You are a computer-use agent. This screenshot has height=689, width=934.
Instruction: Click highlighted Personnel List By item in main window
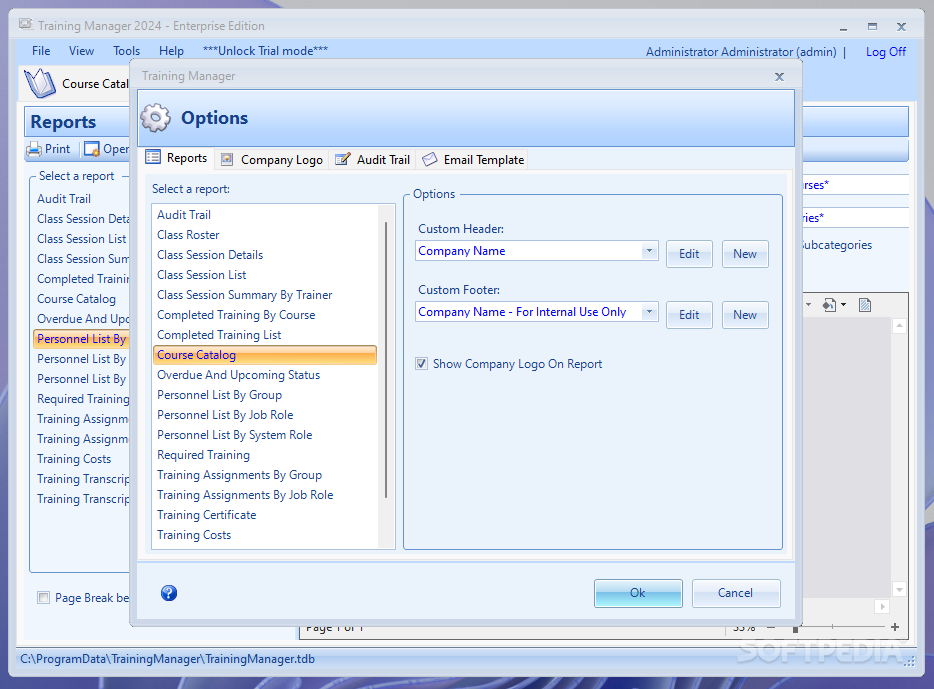tap(82, 338)
